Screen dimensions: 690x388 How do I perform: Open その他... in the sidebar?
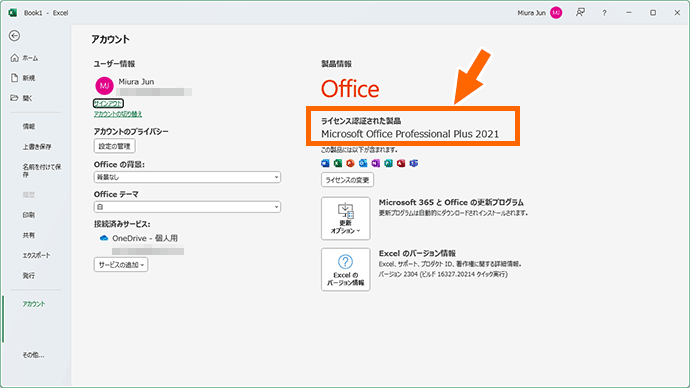click(33, 355)
